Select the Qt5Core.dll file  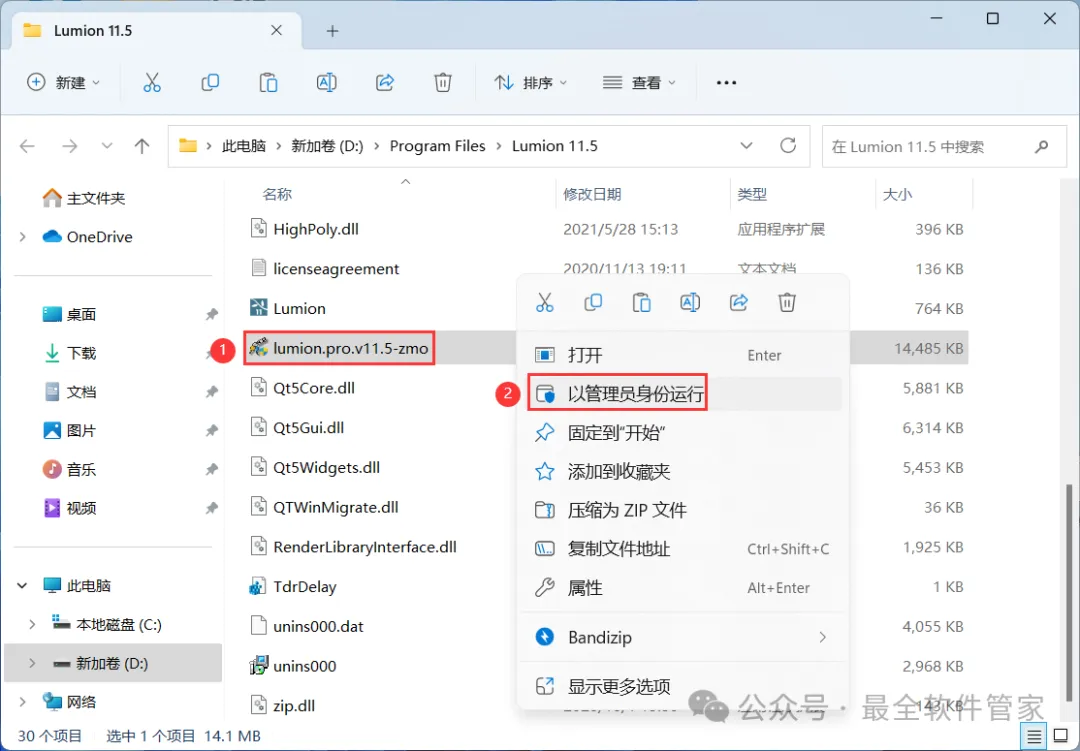(314, 388)
